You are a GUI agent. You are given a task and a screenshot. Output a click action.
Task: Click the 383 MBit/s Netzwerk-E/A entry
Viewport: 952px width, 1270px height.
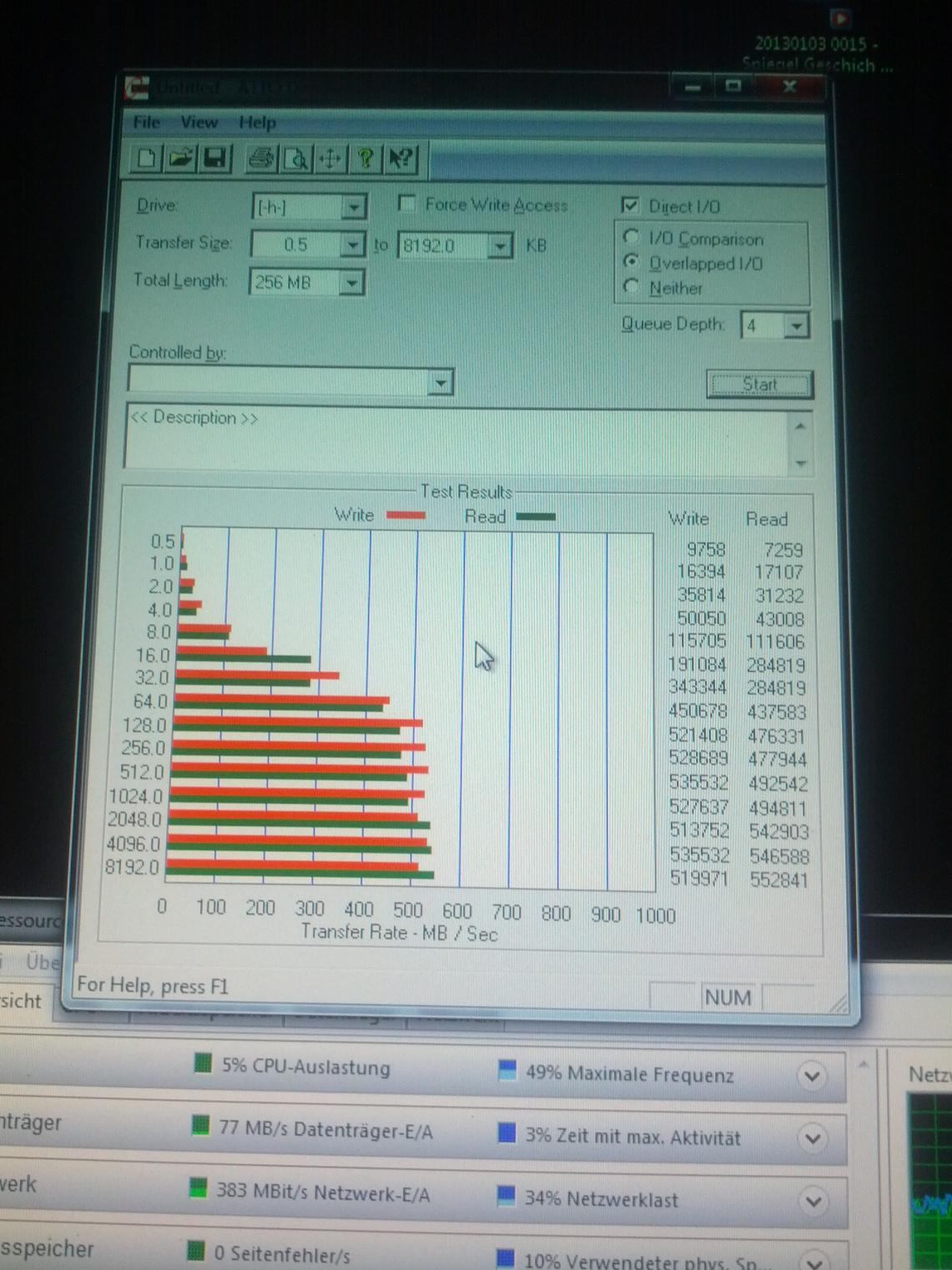point(323,1192)
